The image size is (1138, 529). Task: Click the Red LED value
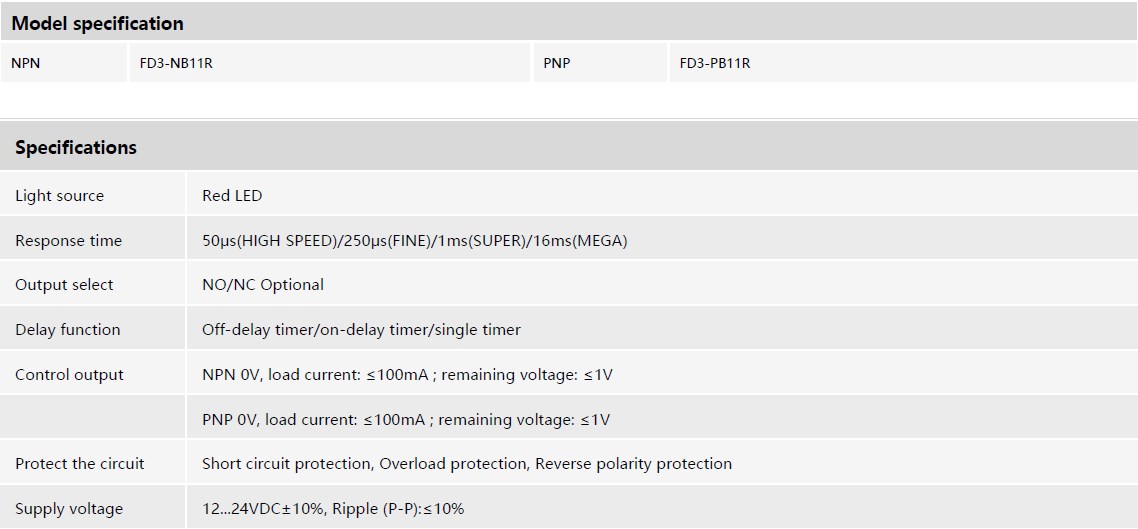pyautogui.click(x=232, y=196)
